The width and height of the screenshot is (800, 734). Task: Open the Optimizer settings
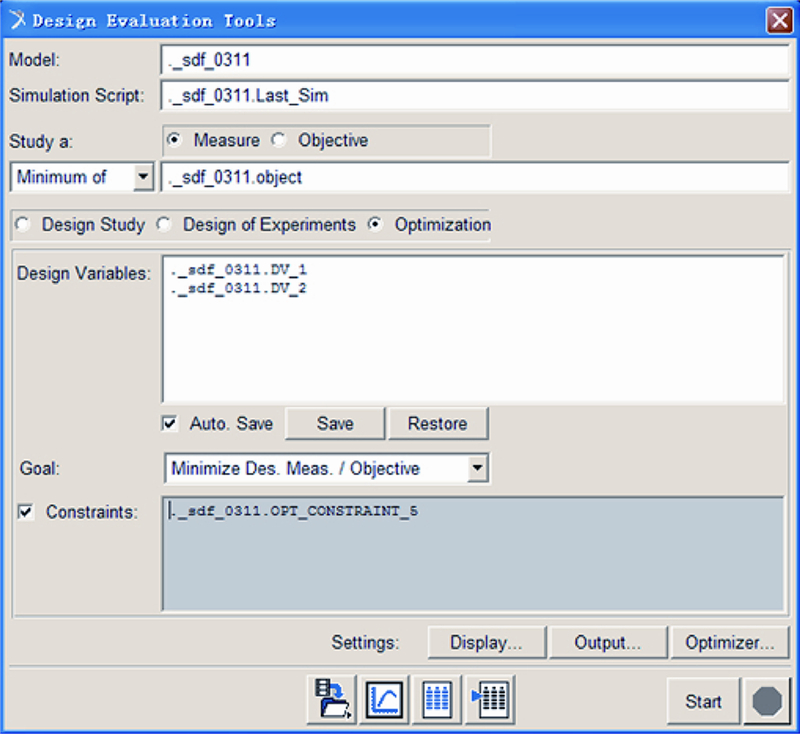click(730, 643)
